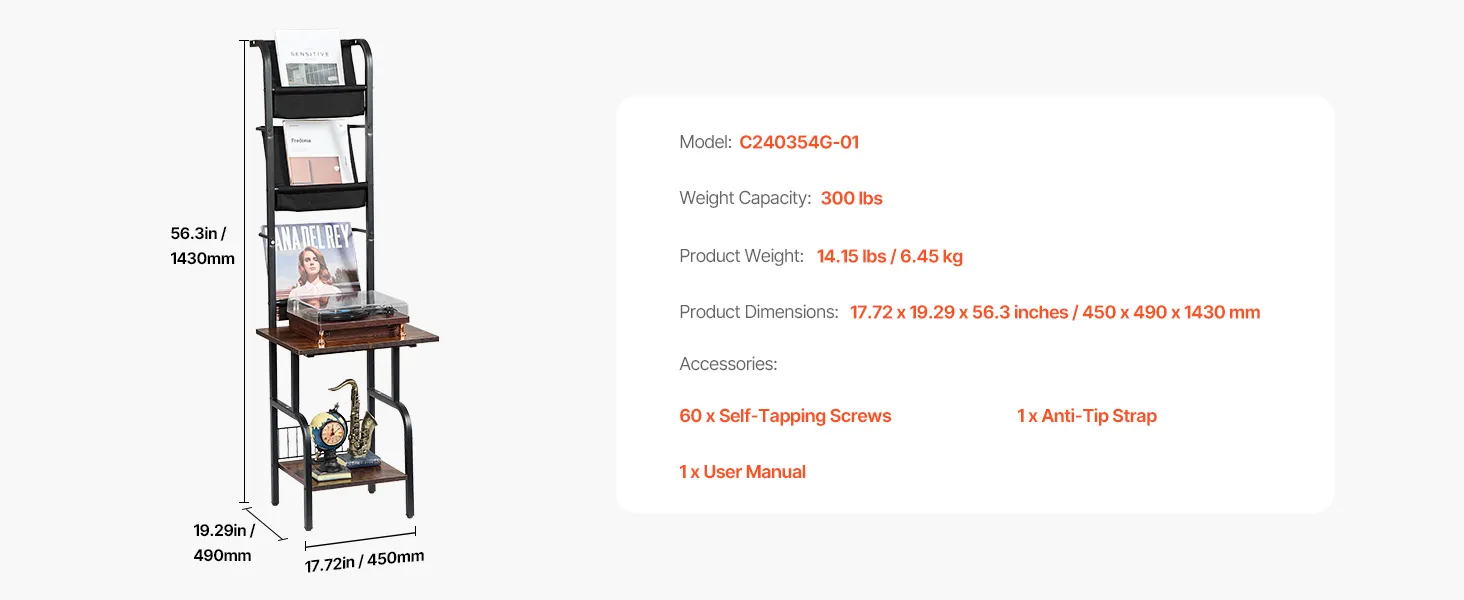Viewport: 1464px width, 600px height.
Task: Click the golden saxophone figurine
Action: coord(358,418)
